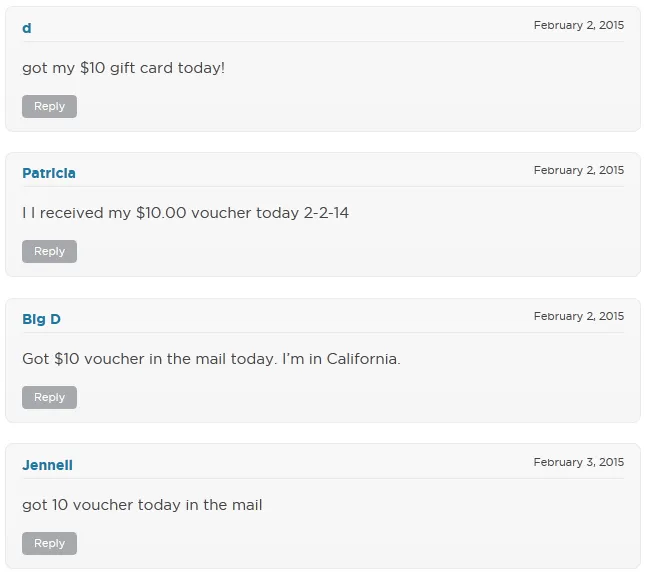Open Big D's author name link
This screenshot has height=578, width=651.
point(41,319)
